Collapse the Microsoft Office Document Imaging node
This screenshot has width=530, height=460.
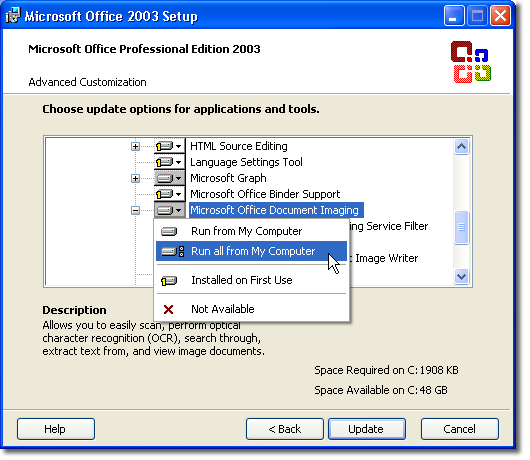coord(135,211)
